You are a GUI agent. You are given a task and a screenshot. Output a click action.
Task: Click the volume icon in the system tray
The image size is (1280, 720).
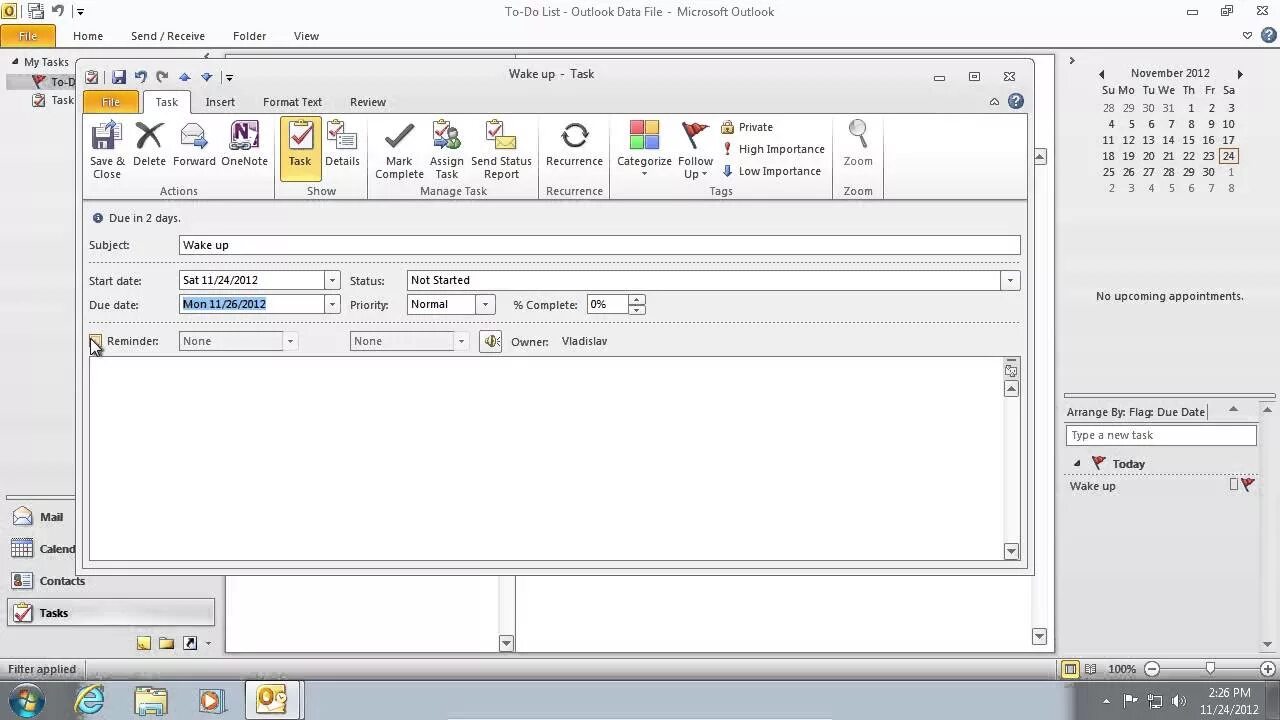pos(1178,701)
